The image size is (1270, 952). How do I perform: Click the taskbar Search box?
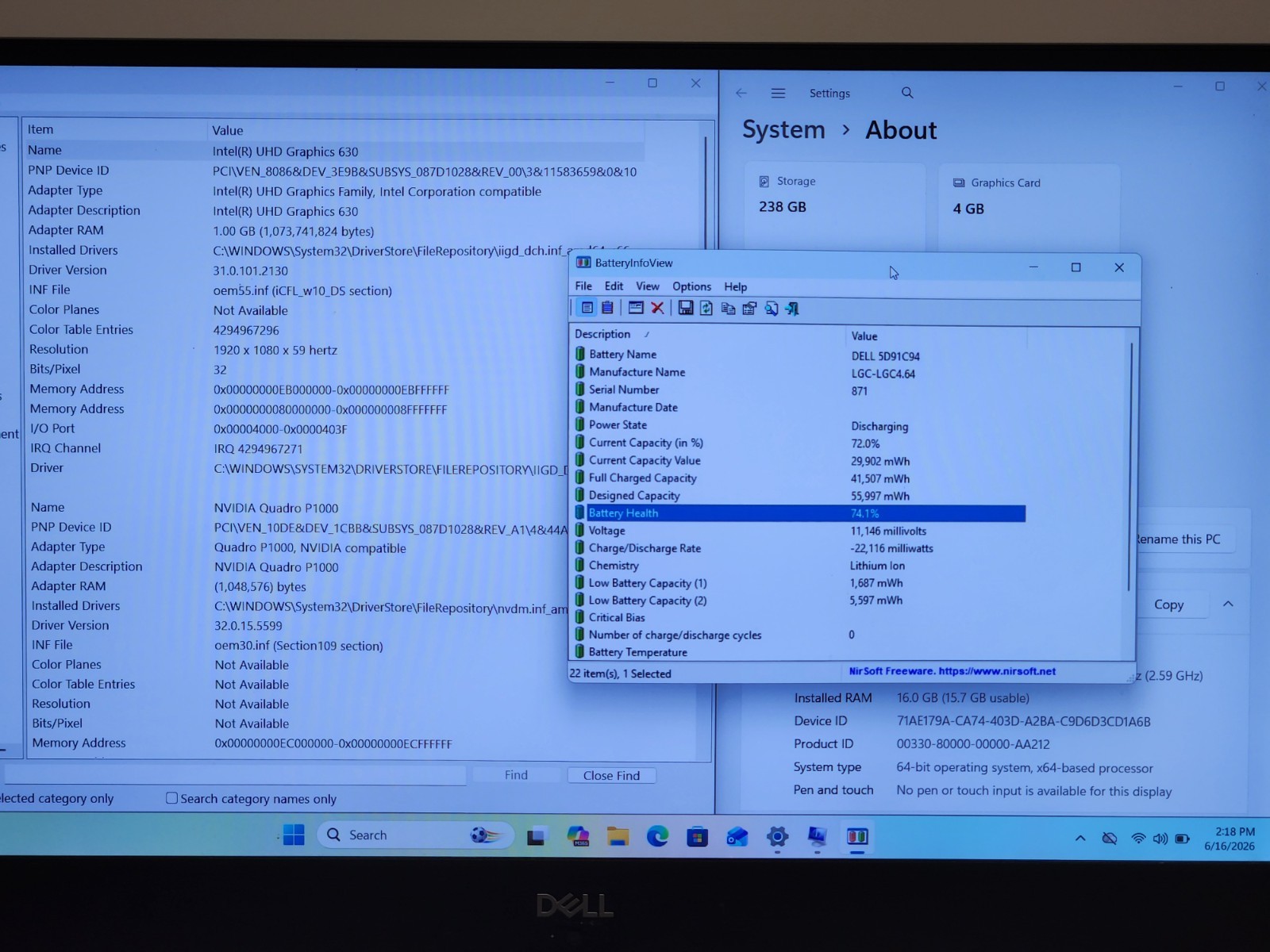[415, 835]
